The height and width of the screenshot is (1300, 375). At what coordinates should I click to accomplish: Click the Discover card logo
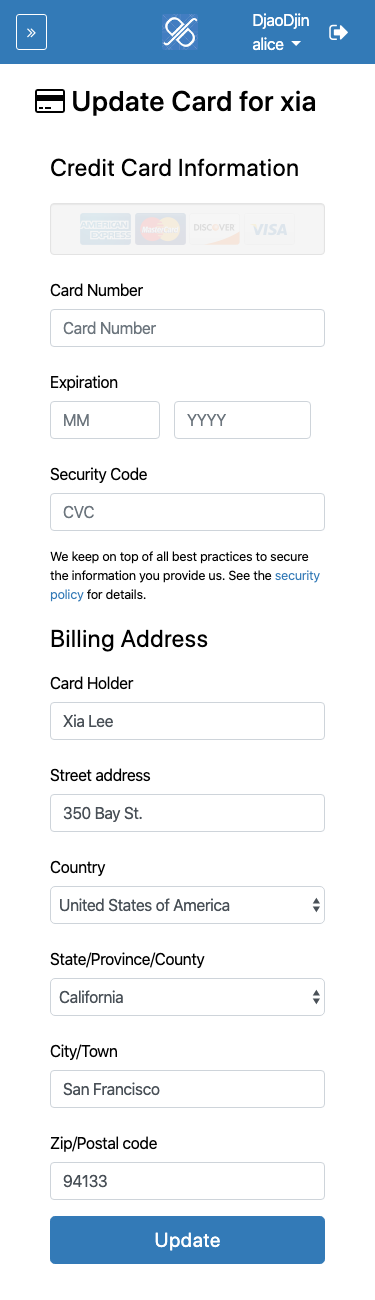tap(215, 229)
